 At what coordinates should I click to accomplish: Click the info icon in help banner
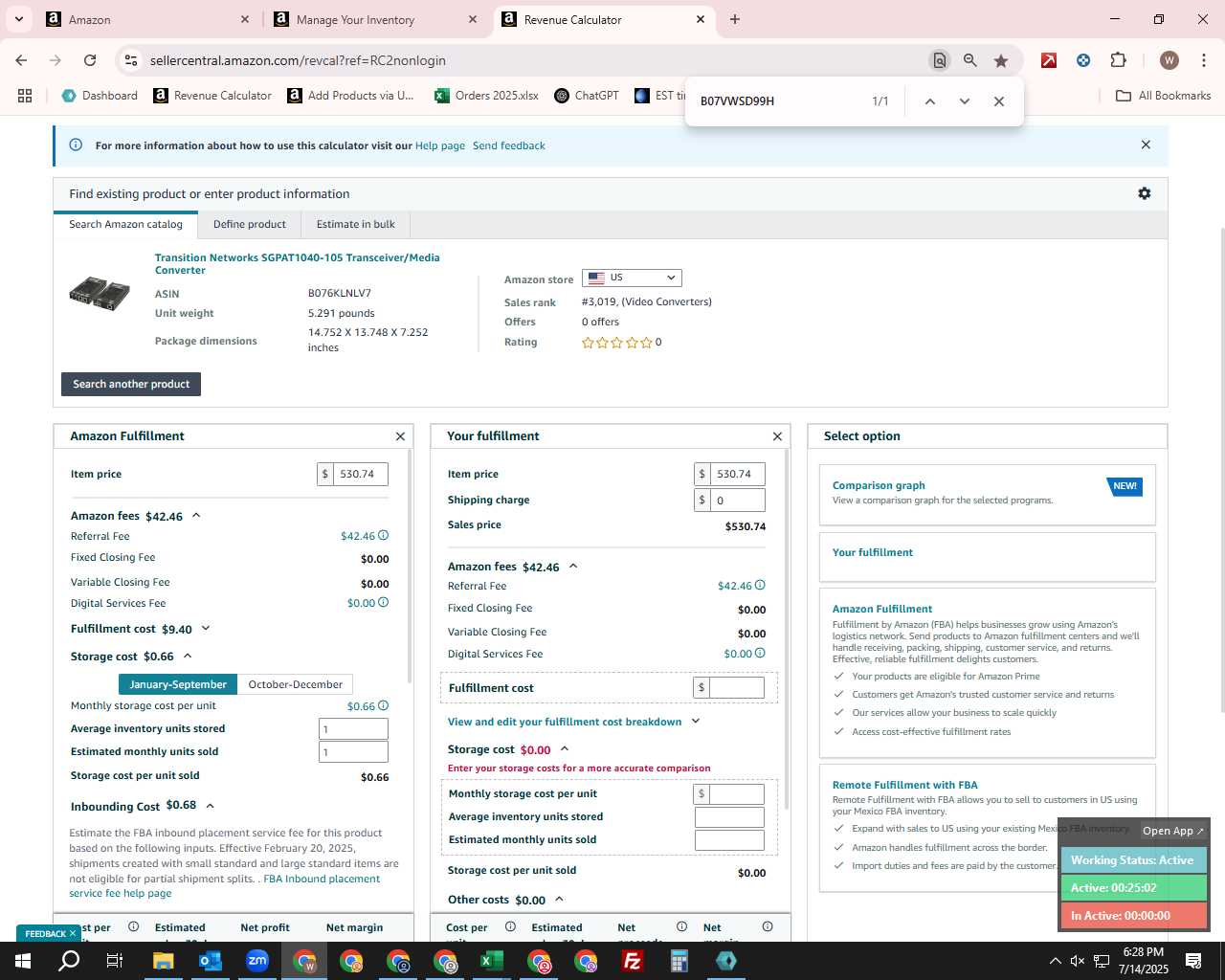[76, 145]
